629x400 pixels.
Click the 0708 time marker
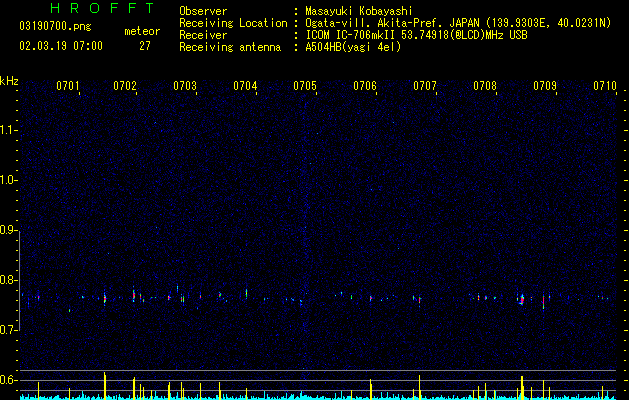pos(485,86)
